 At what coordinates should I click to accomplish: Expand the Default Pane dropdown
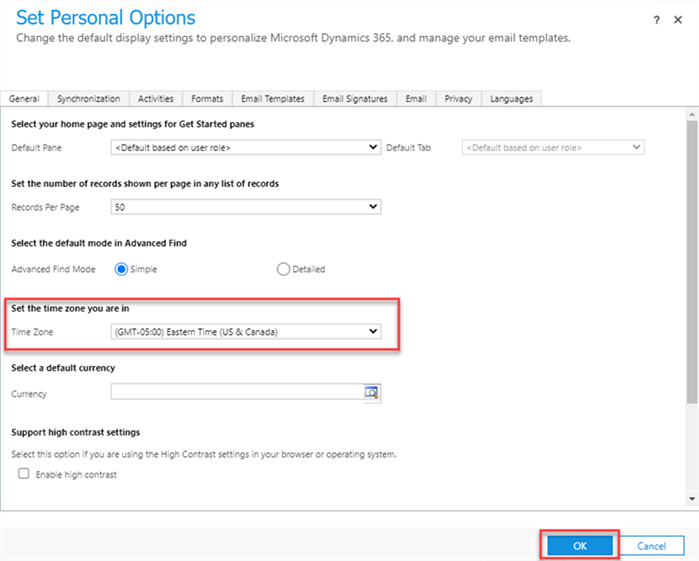pos(246,147)
